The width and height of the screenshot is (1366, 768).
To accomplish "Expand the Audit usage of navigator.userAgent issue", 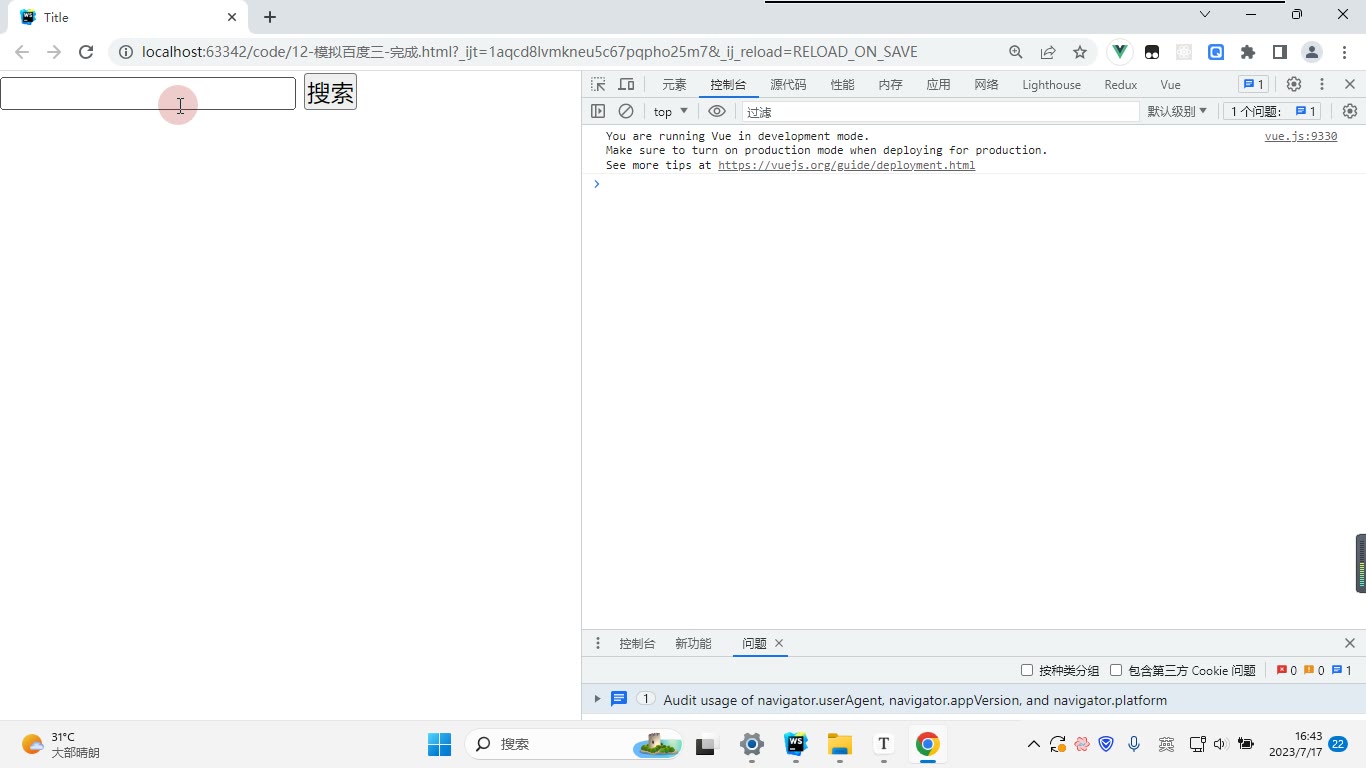I will 597,699.
